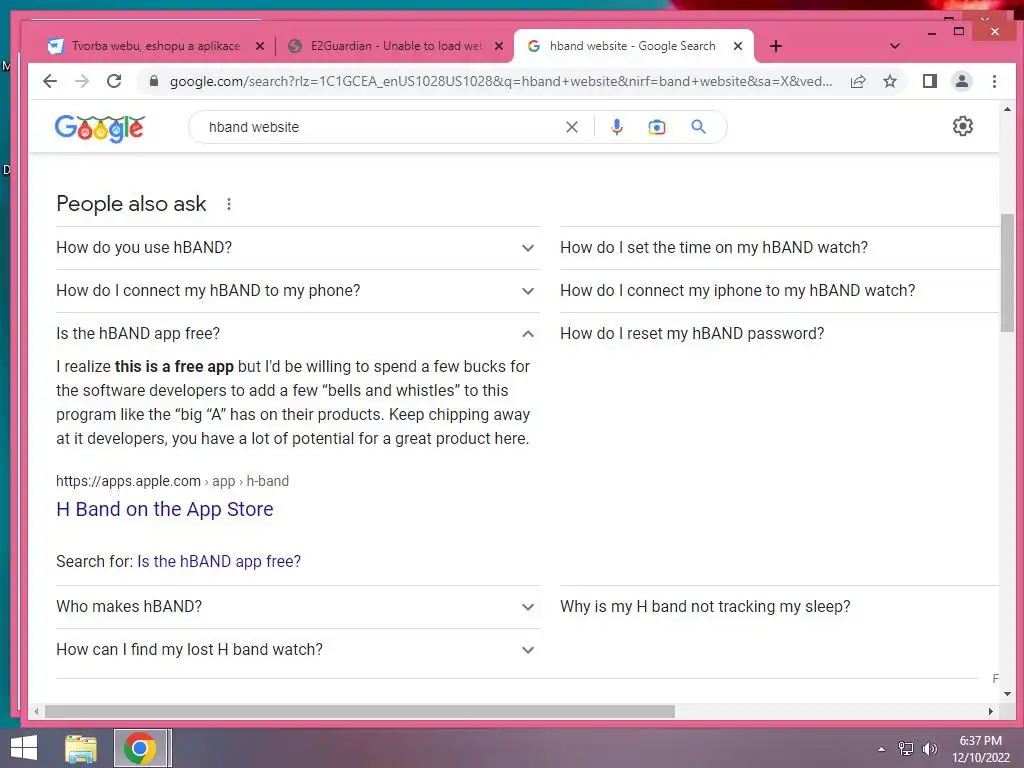Select the hband website Google Search tab
The height and width of the screenshot is (768, 1024).
(x=633, y=46)
